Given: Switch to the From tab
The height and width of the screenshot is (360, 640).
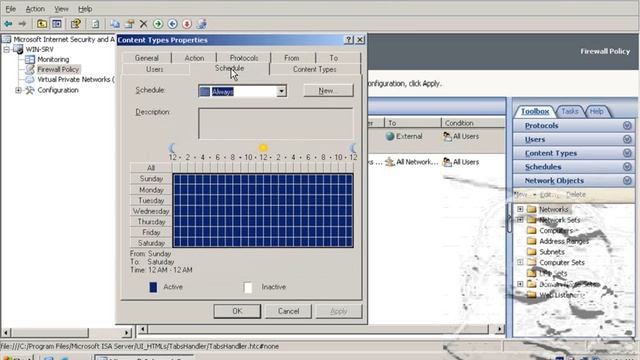Looking at the screenshot, I should click(x=291, y=58).
